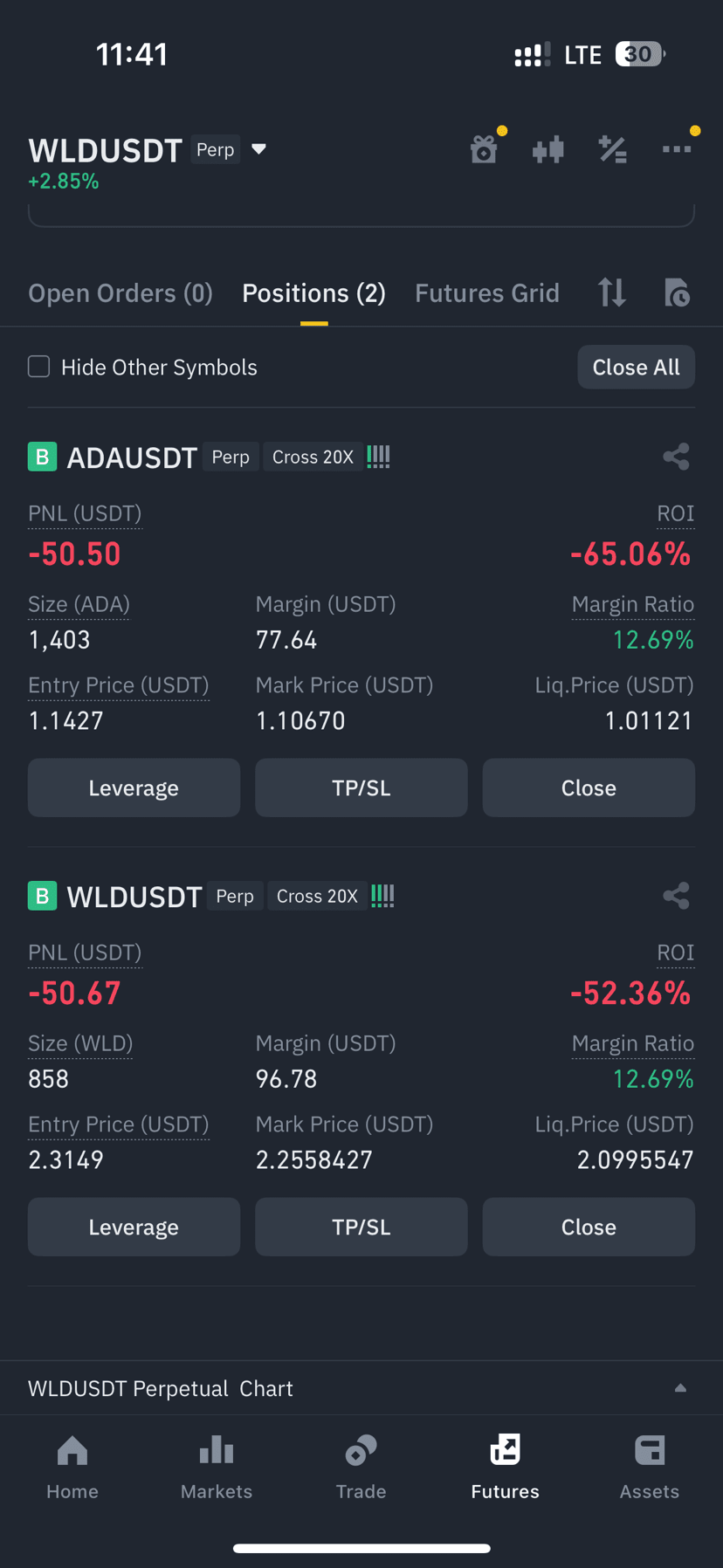Tap Leverage button for WLDUSDT position
This screenshot has width=723, height=1568.
pos(134,1227)
